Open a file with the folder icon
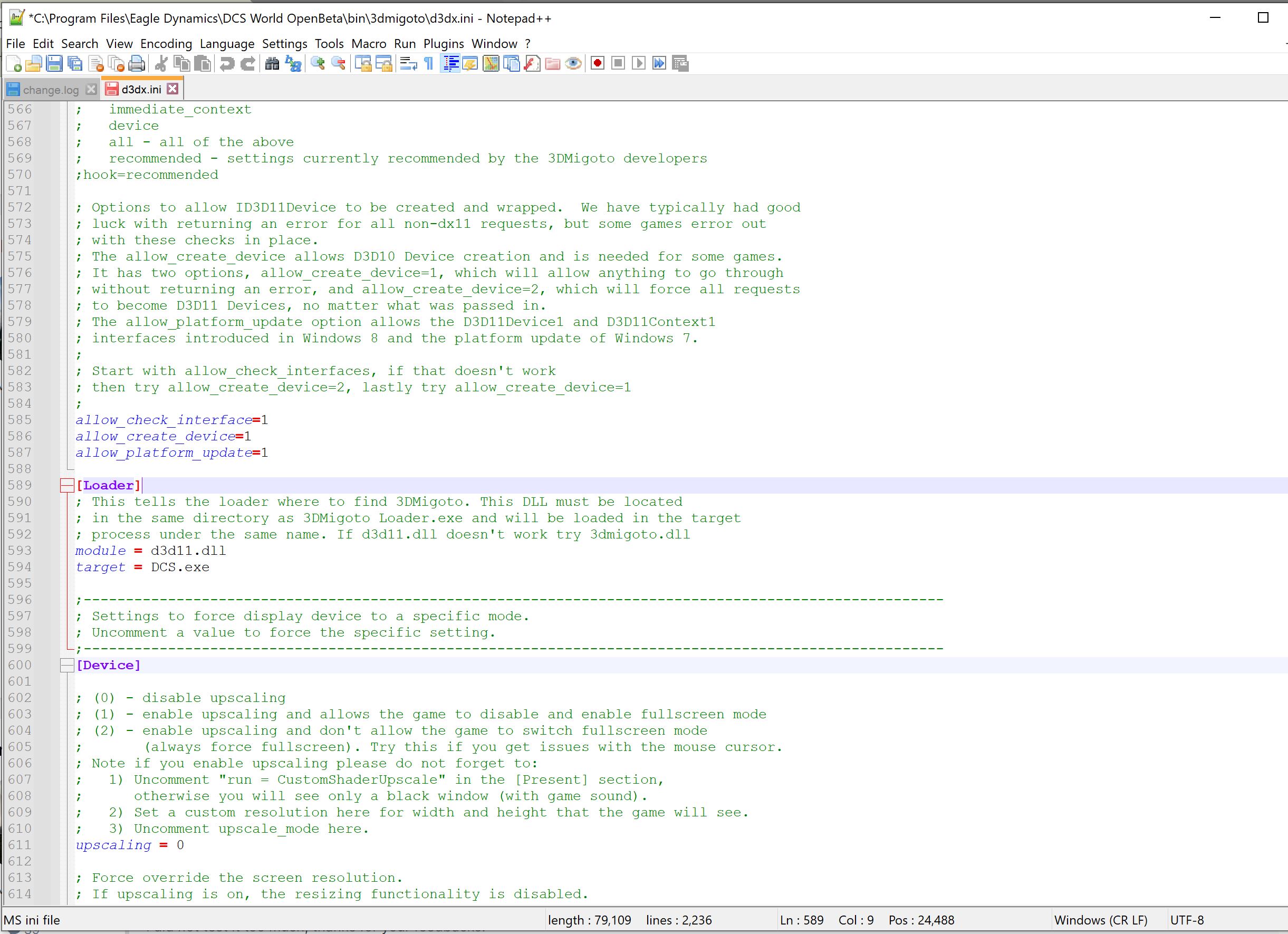Image resolution: width=1288 pixels, height=934 pixels. click(x=34, y=64)
